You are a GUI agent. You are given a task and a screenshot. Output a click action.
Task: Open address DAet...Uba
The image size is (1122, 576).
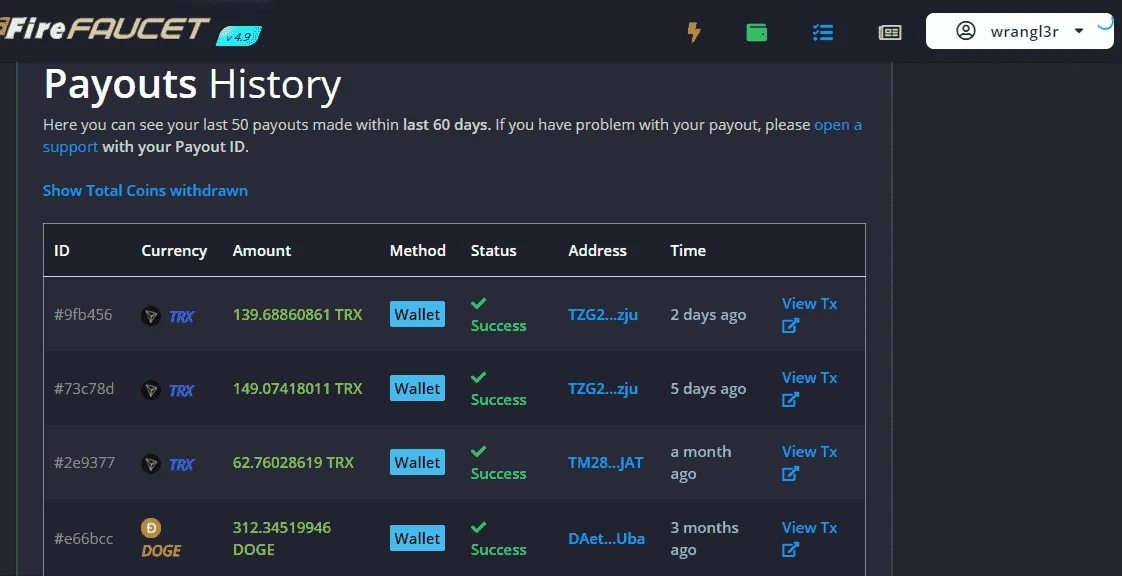606,538
